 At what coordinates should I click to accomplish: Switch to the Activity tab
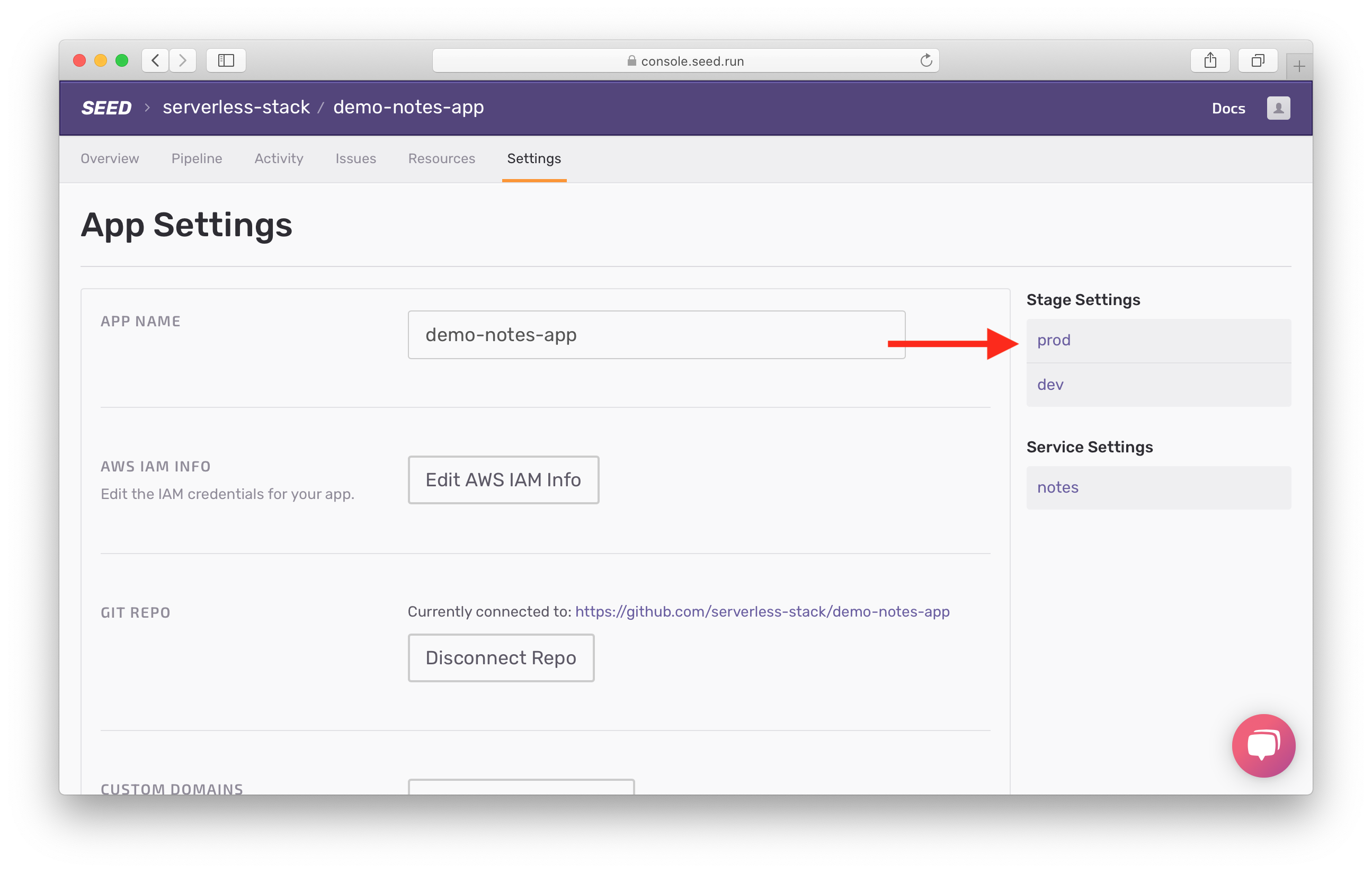(x=279, y=158)
